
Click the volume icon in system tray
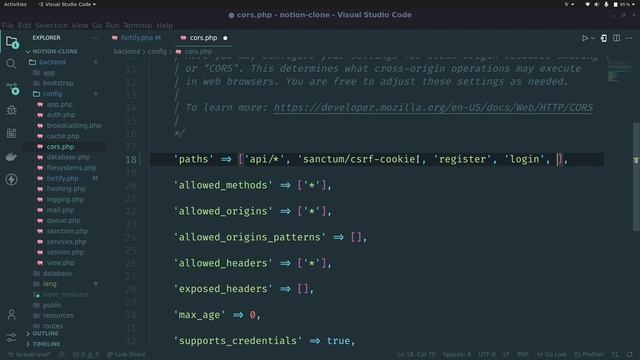point(596,4)
